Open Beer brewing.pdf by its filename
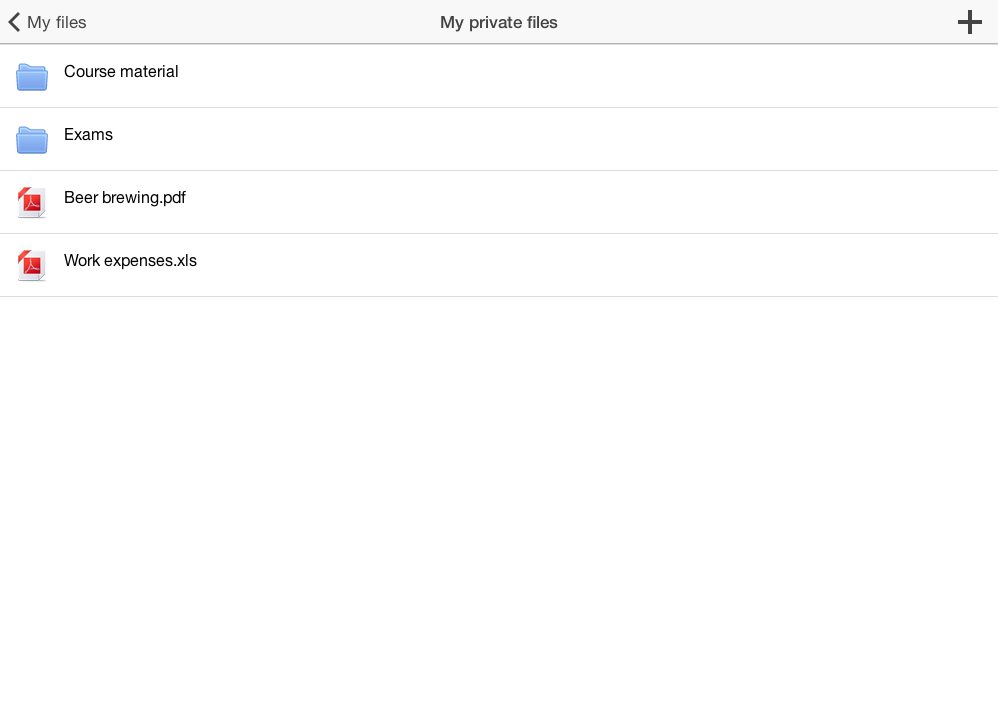 [x=125, y=197]
